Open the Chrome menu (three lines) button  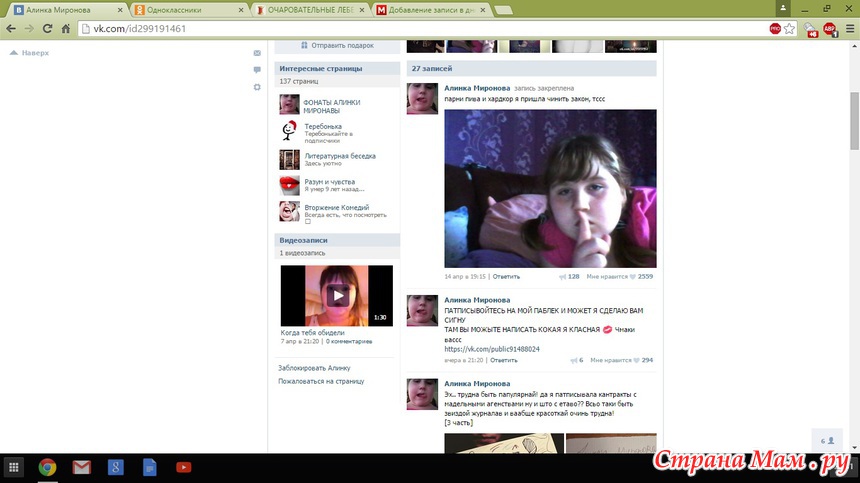[845, 29]
